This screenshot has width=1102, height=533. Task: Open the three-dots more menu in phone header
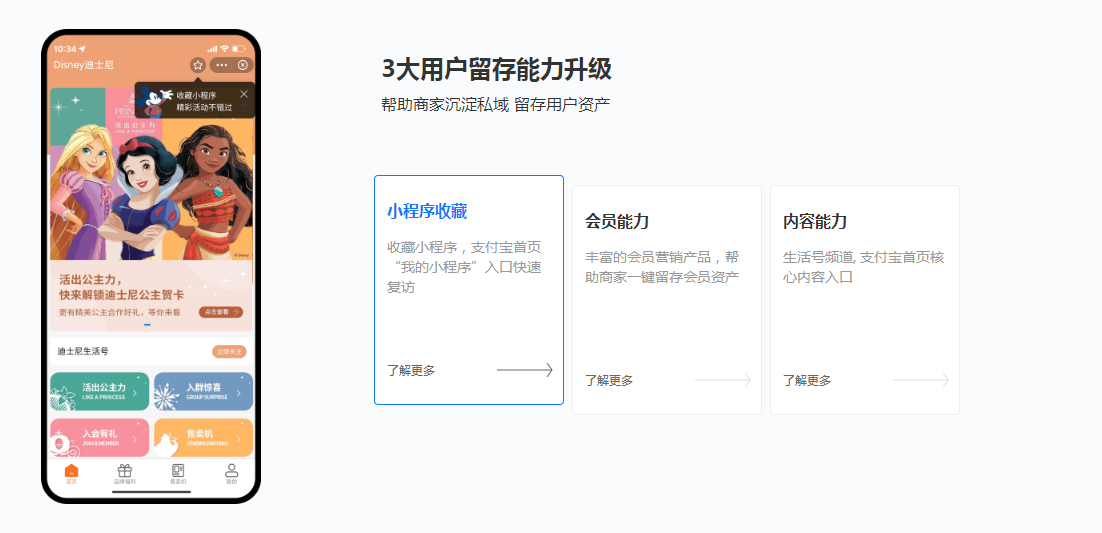(222, 65)
